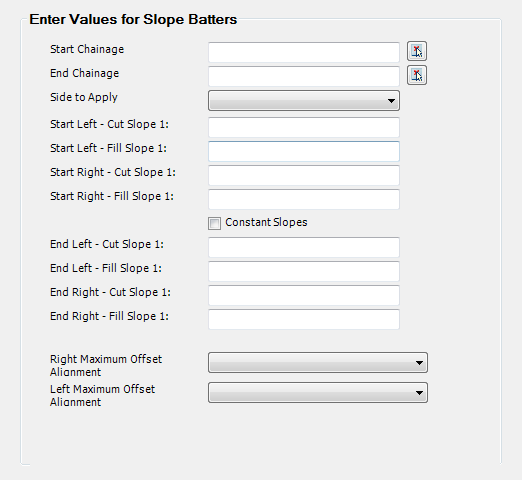Click the Start Chainage input field
Image resolution: width=522 pixels, height=480 pixels.
[x=304, y=52]
